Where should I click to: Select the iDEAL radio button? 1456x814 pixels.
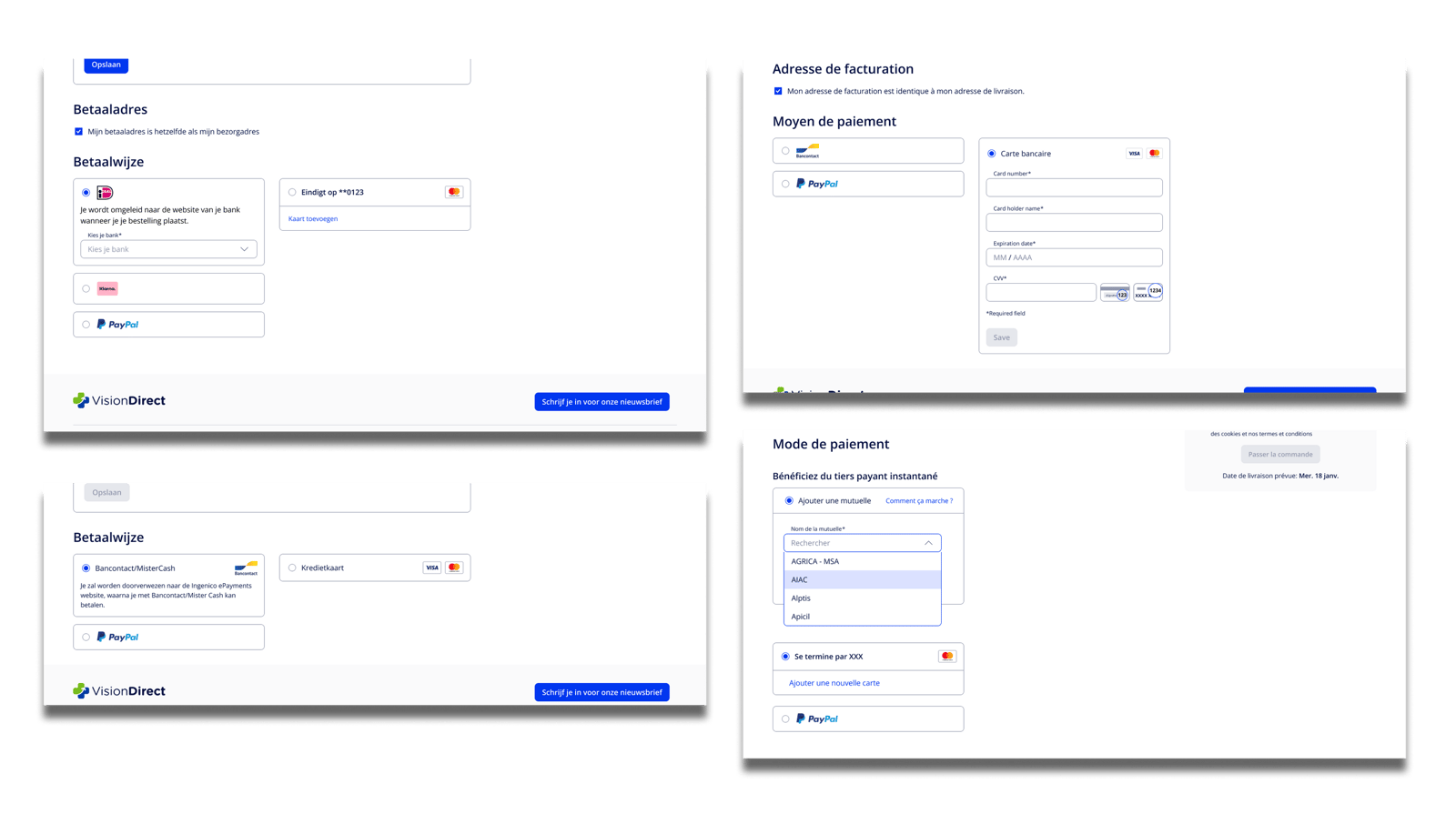coord(86,193)
